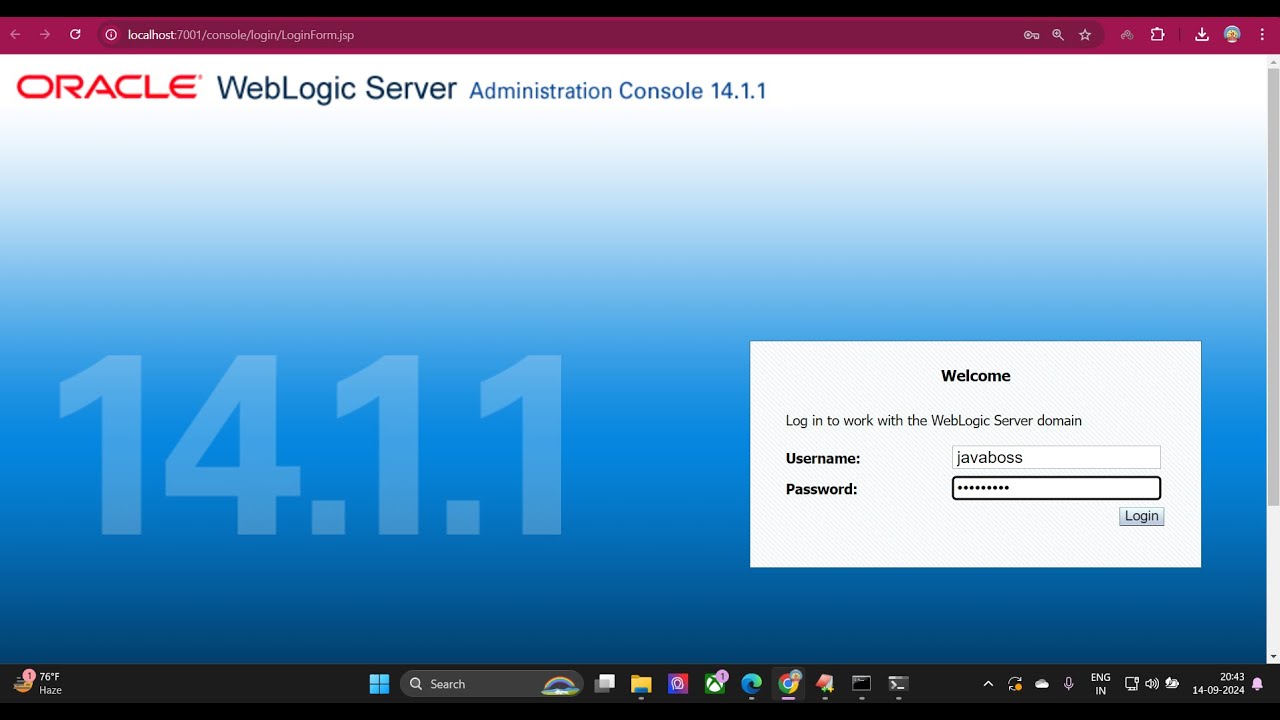The height and width of the screenshot is (720, 1280).
Task: Focus the Password input field
Action: (x=1056, y=488)
